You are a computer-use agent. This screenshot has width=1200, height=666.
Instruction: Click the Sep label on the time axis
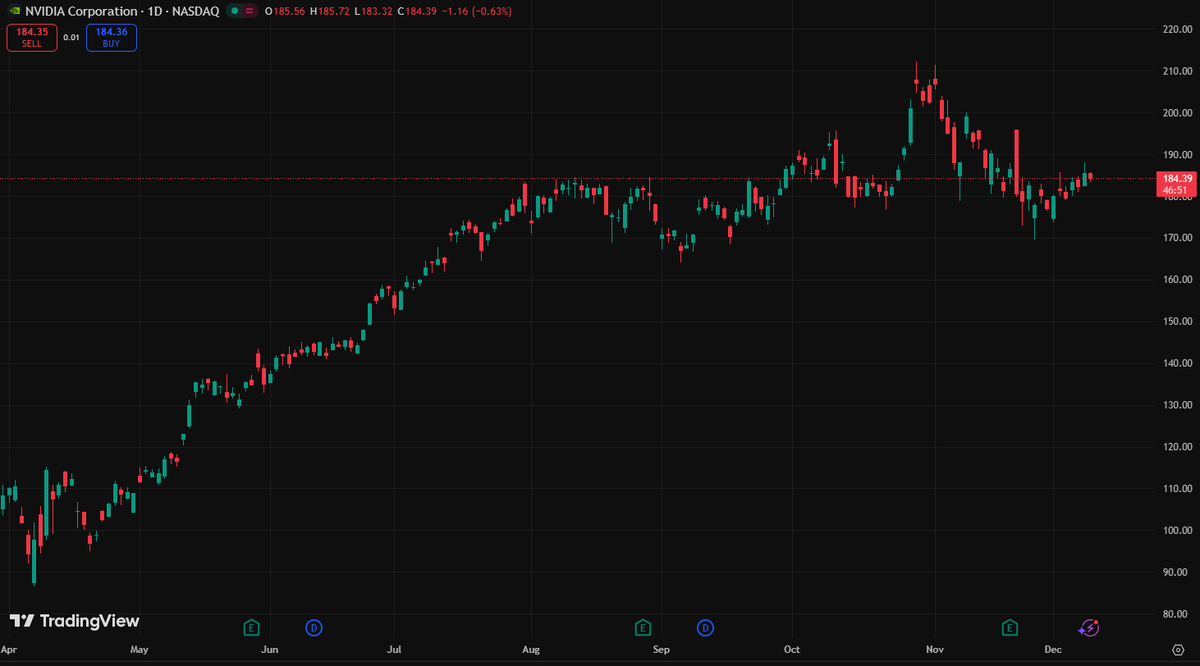coord(661,650)
